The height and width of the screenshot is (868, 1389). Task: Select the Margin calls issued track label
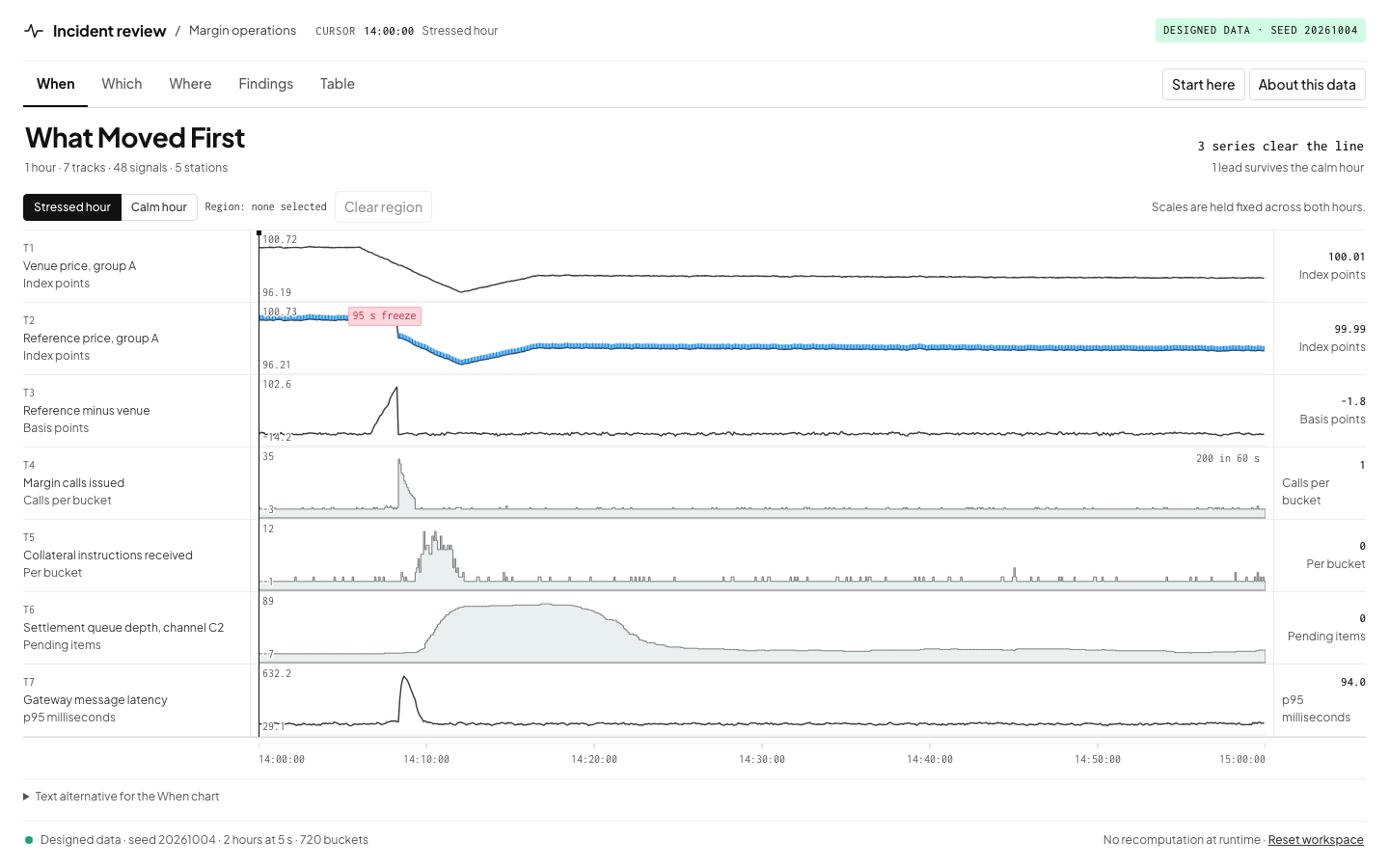pyautogui.click(x=73, y=483)
